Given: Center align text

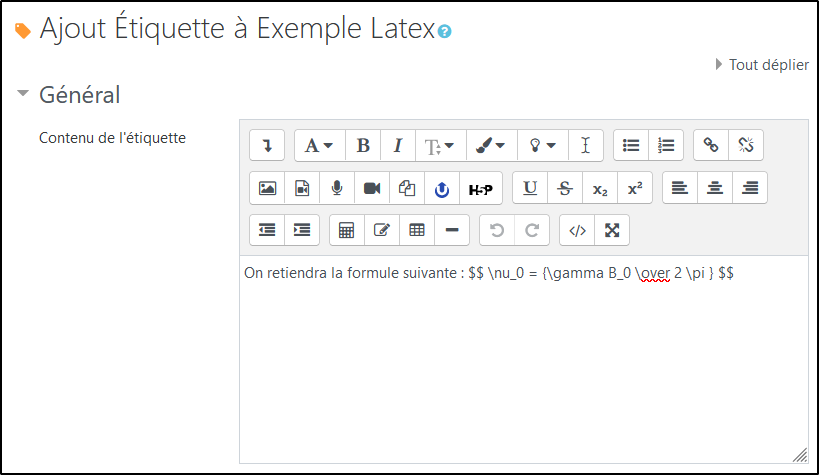Looking at the screenshot, I should tap(715, 188).
